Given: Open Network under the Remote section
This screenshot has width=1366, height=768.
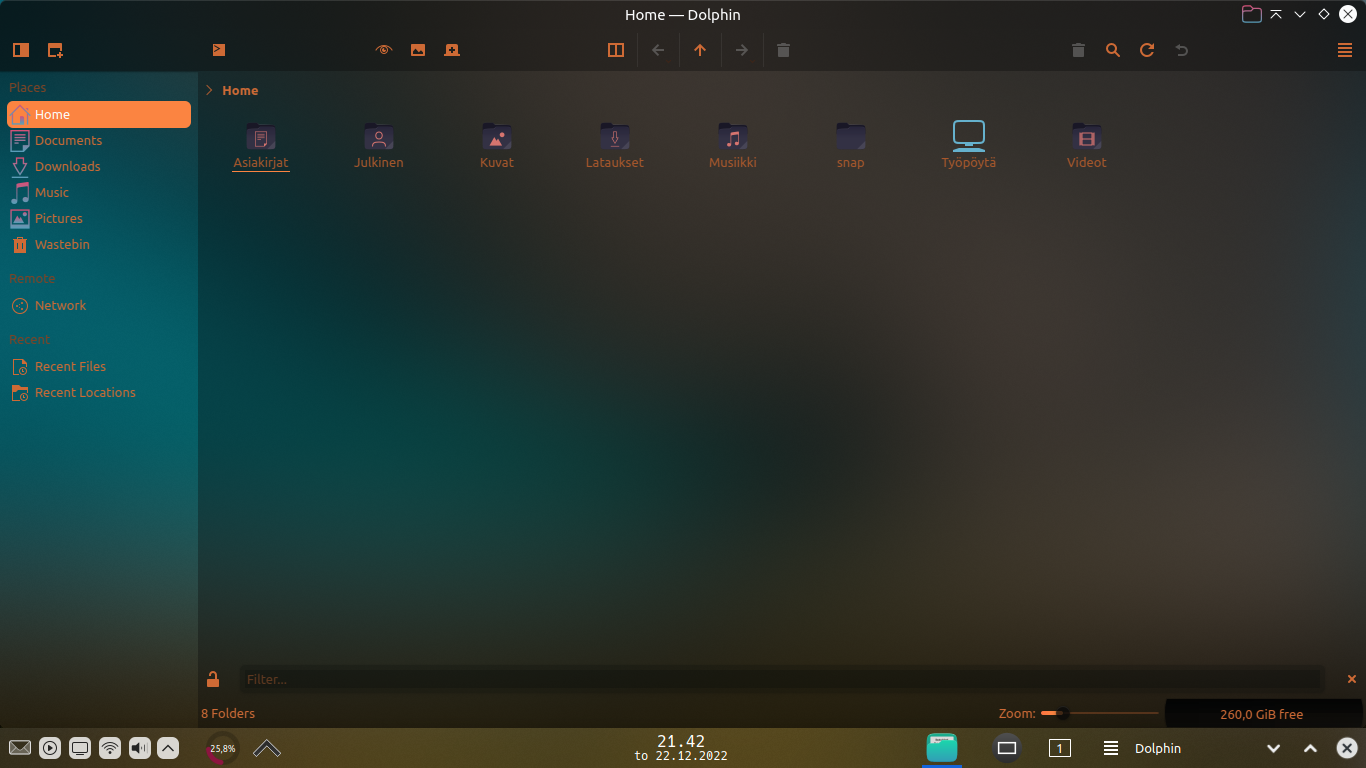Looking at the screenshot, I should tap(60, 305).
